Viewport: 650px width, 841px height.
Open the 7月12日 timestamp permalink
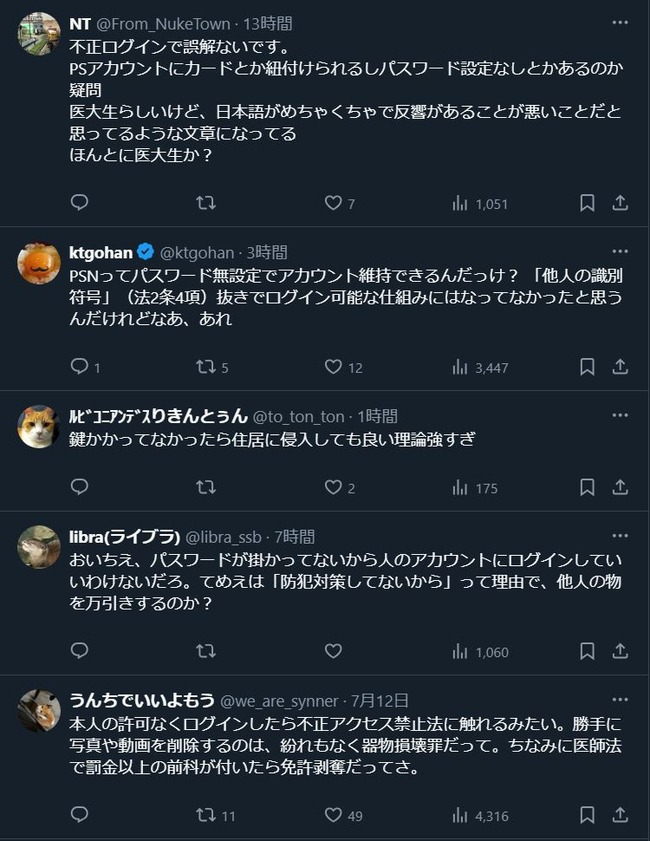click(380, 700)
